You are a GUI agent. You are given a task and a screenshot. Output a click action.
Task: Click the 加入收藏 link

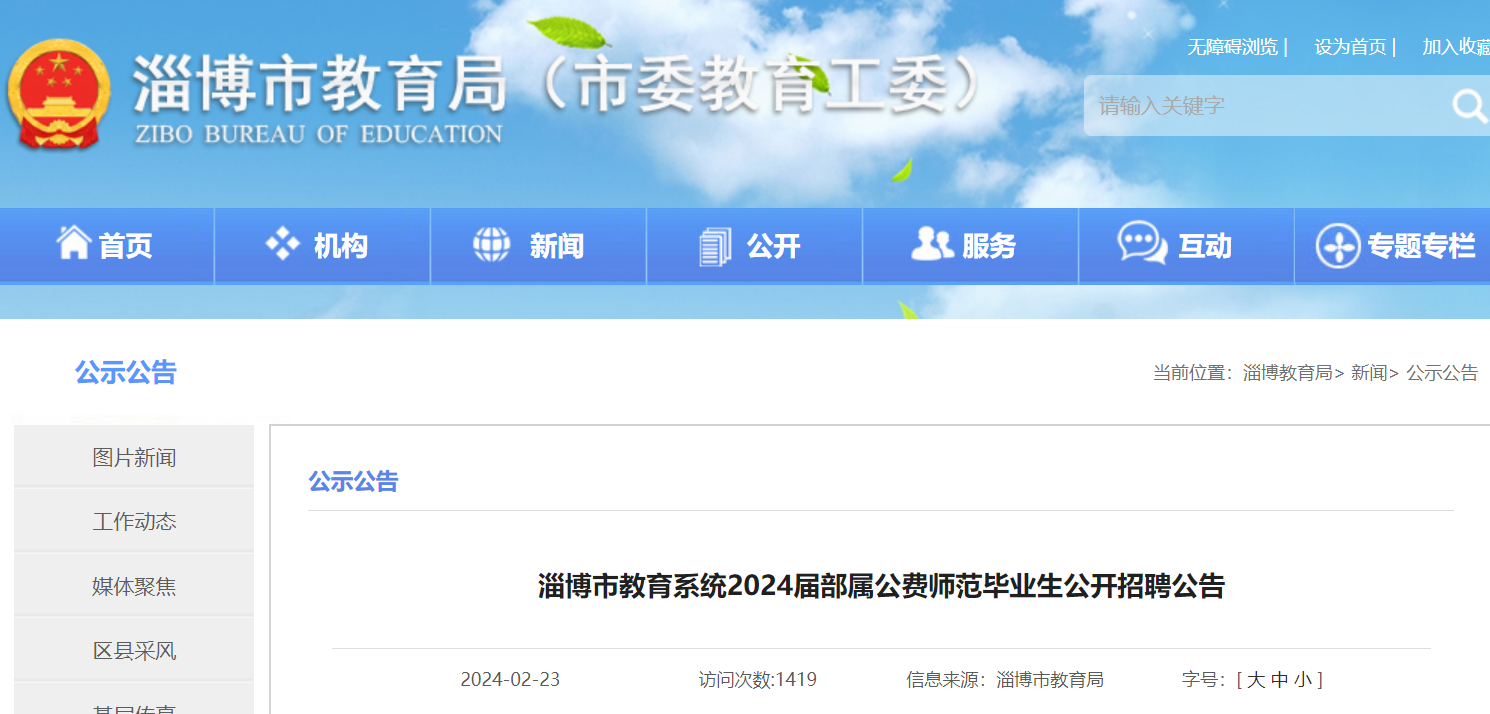[x=1456, y=47]
